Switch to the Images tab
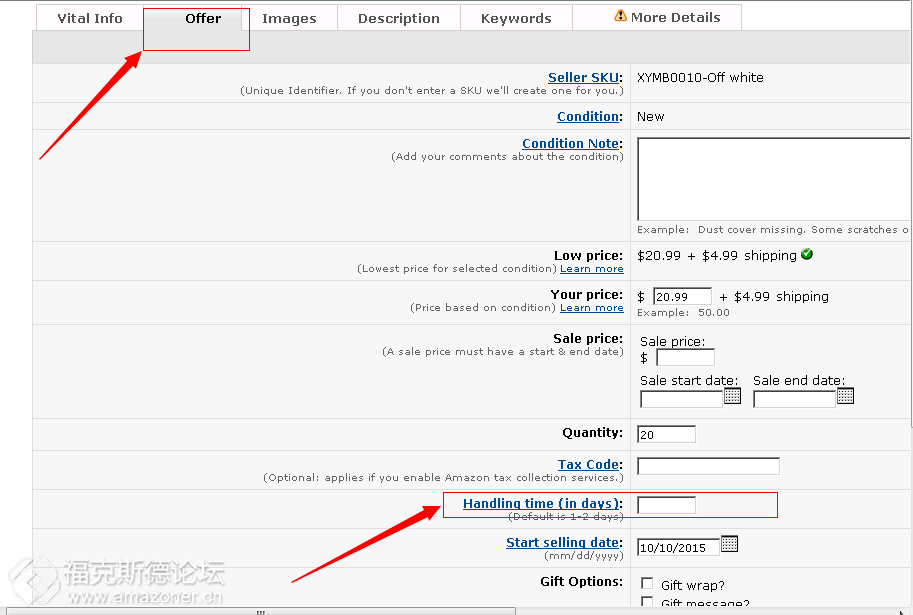This screenshot has height=615, width=913. (289, 18)
